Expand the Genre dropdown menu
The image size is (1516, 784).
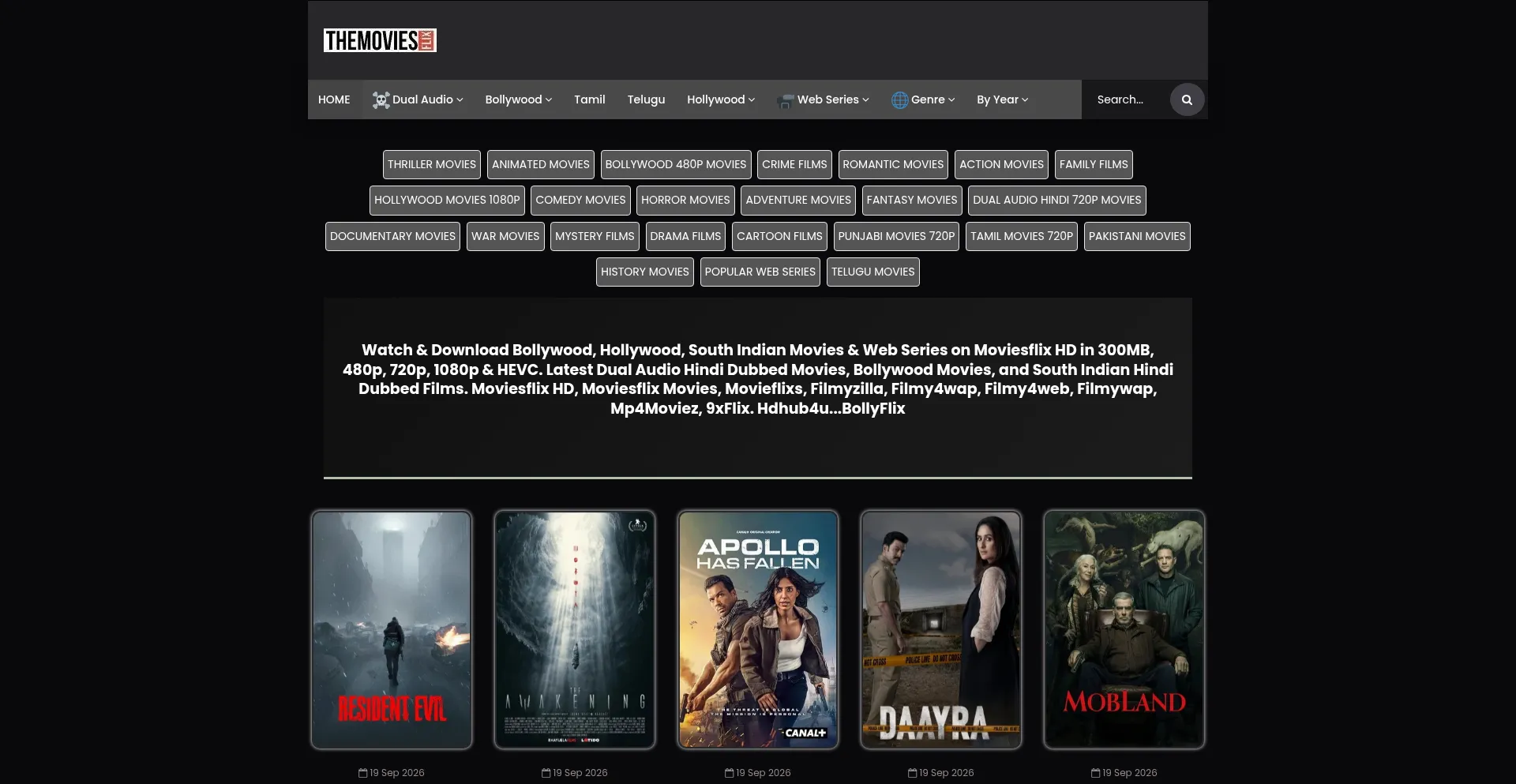point(923,99)
